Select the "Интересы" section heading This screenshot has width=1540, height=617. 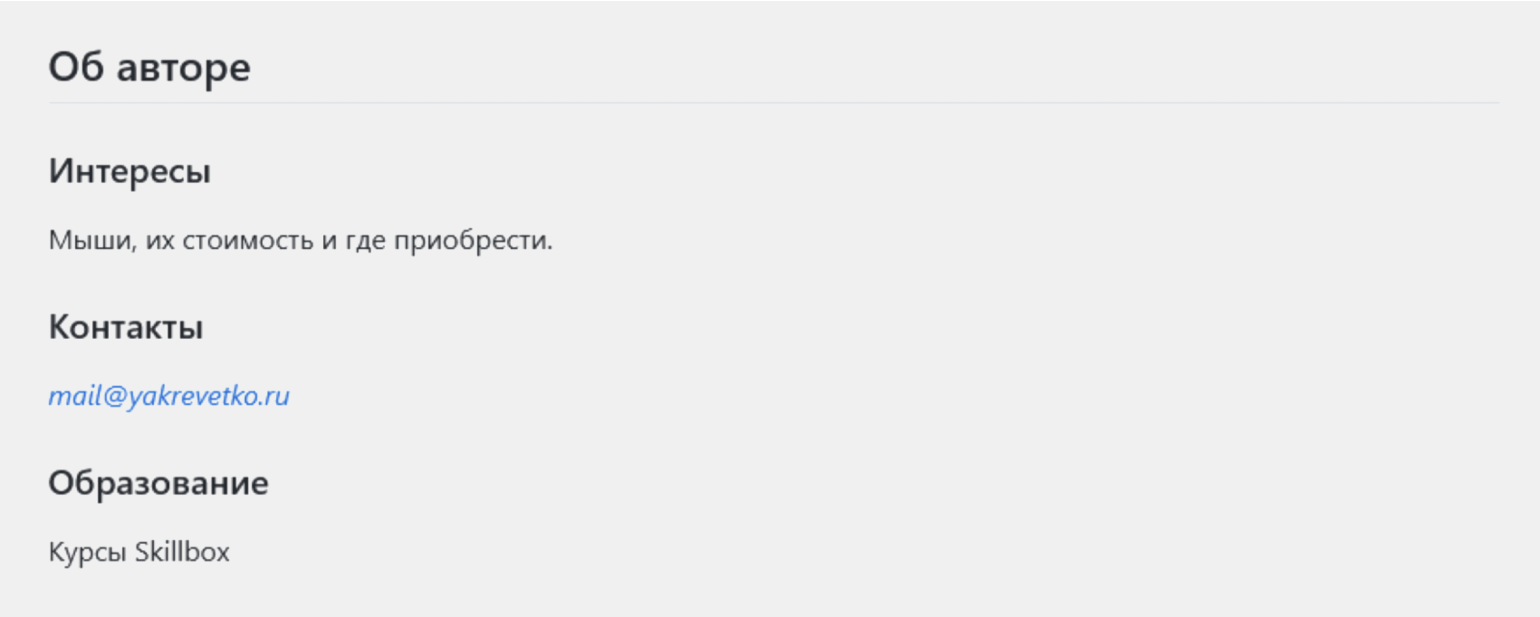point(129,172)
